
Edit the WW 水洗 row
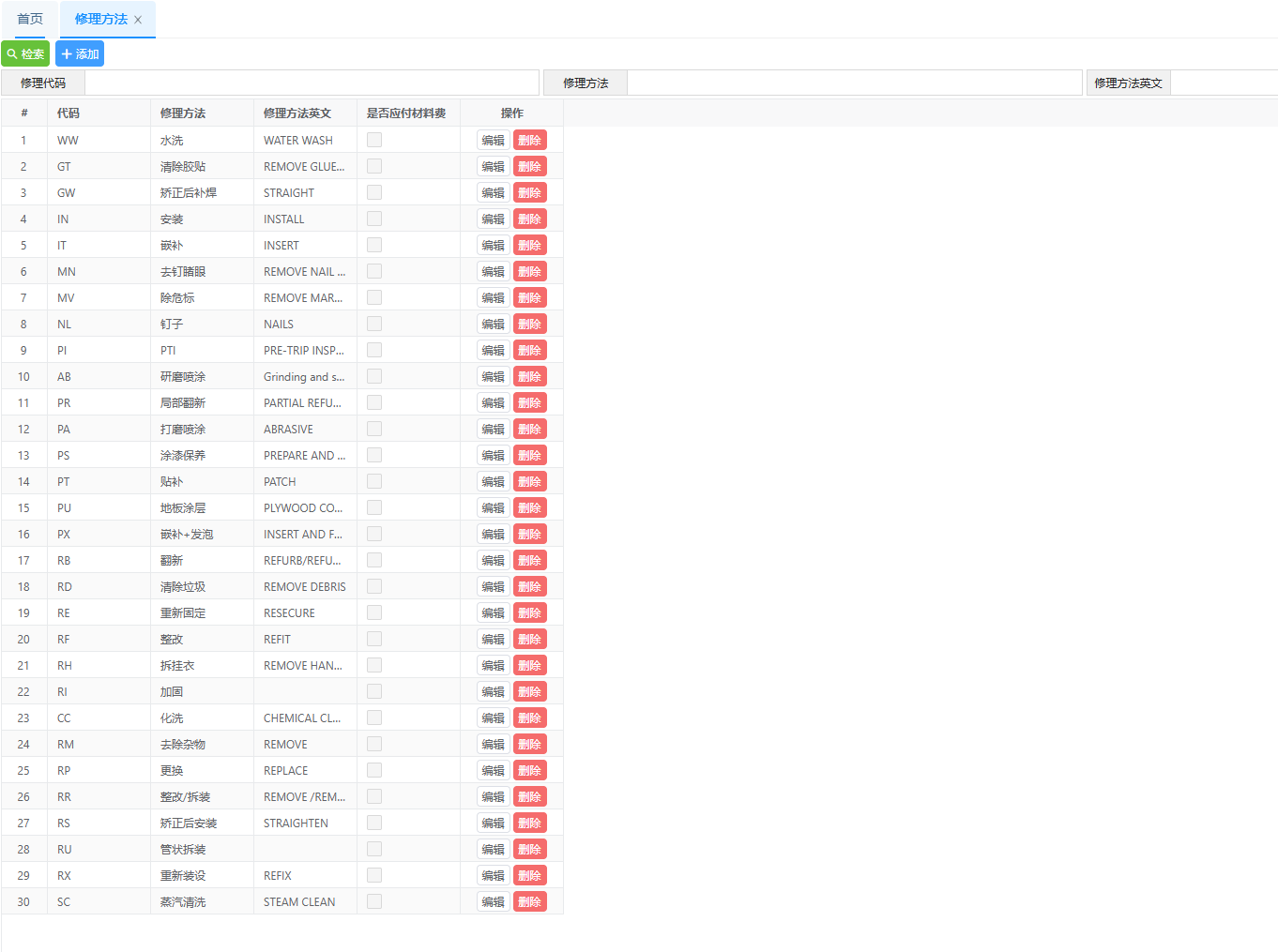pyautogui.click(x=493, y=141)
